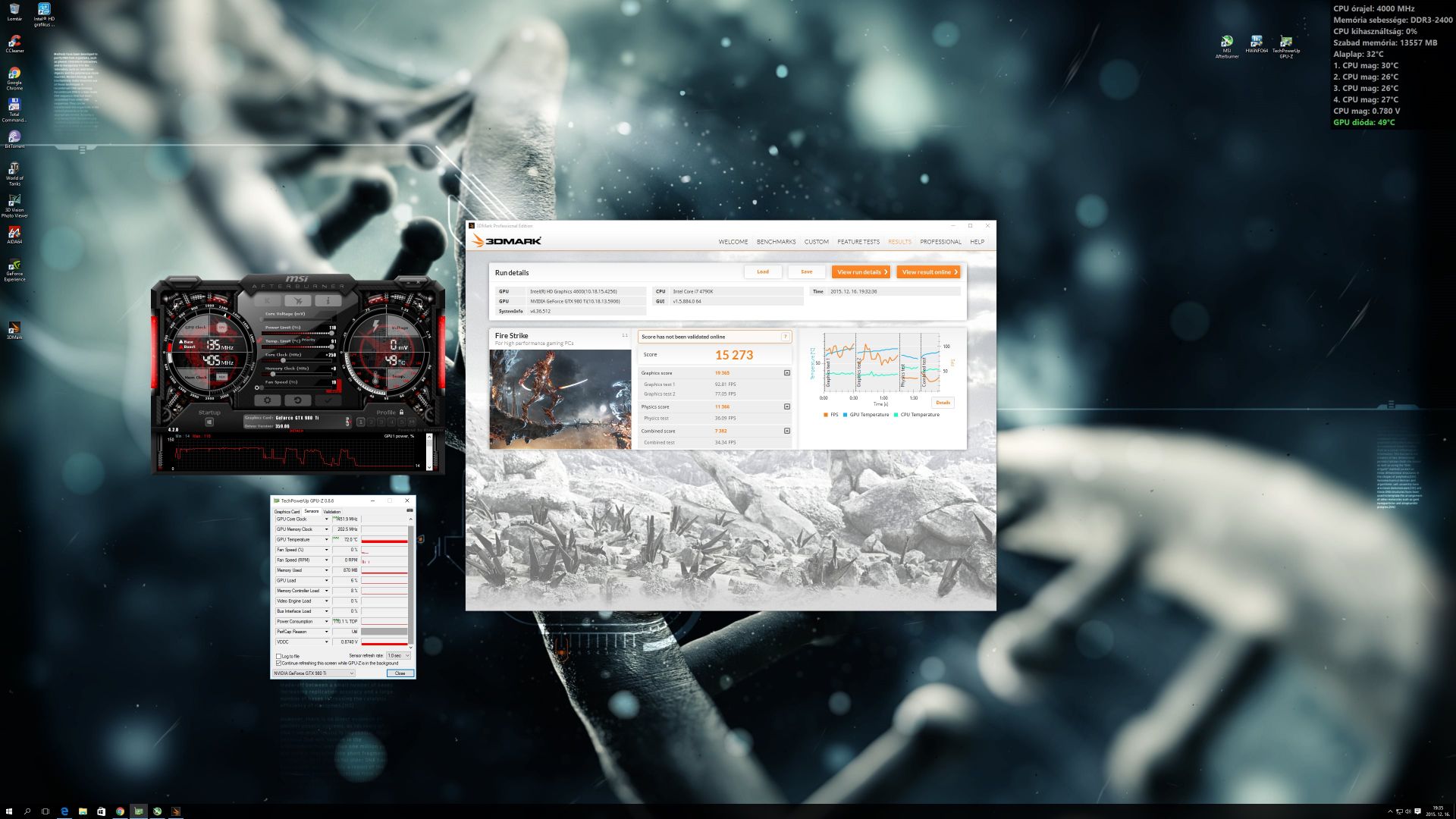Image resolution: width=1456 pixels, height=819 pixels.
Task: Collapse the Combined score section
Action: 786,431
